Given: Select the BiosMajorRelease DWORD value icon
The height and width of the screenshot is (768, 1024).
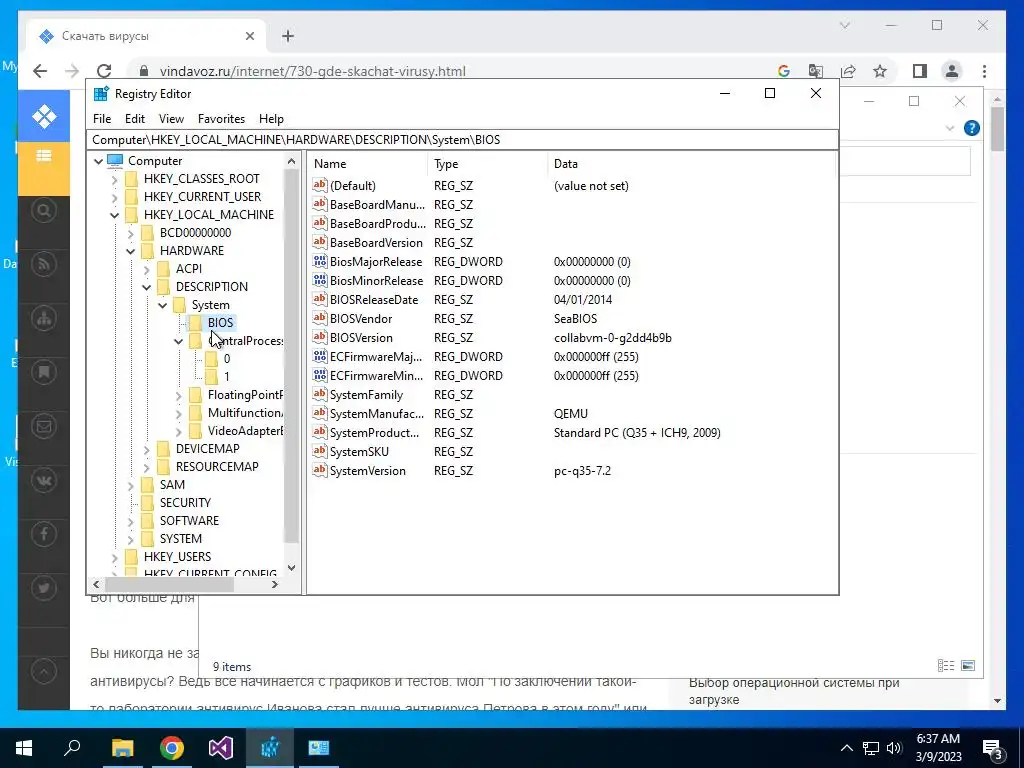Looking at the screenshot, I should [x=319, y=261].
